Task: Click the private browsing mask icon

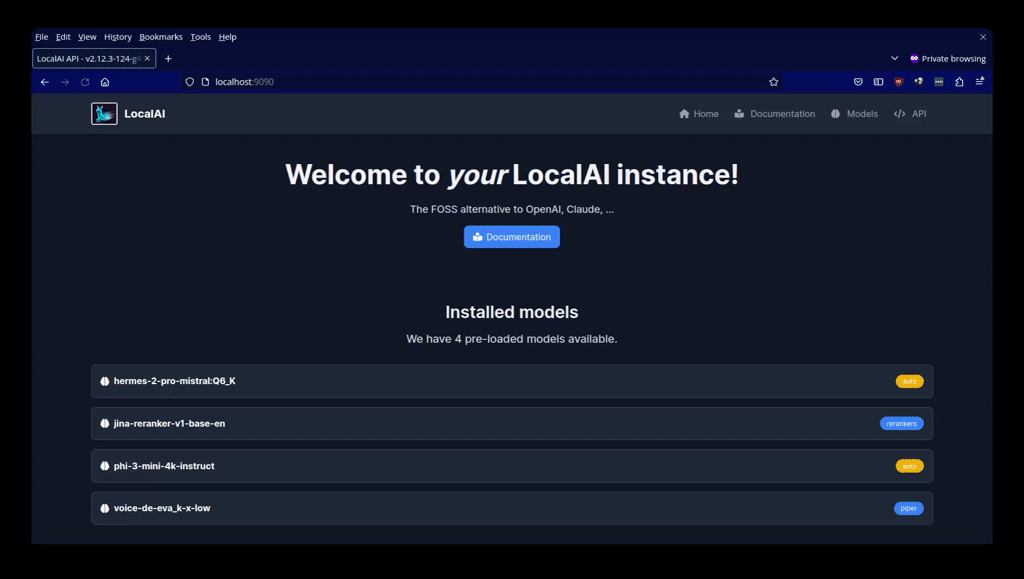Action: coord(913,58)
